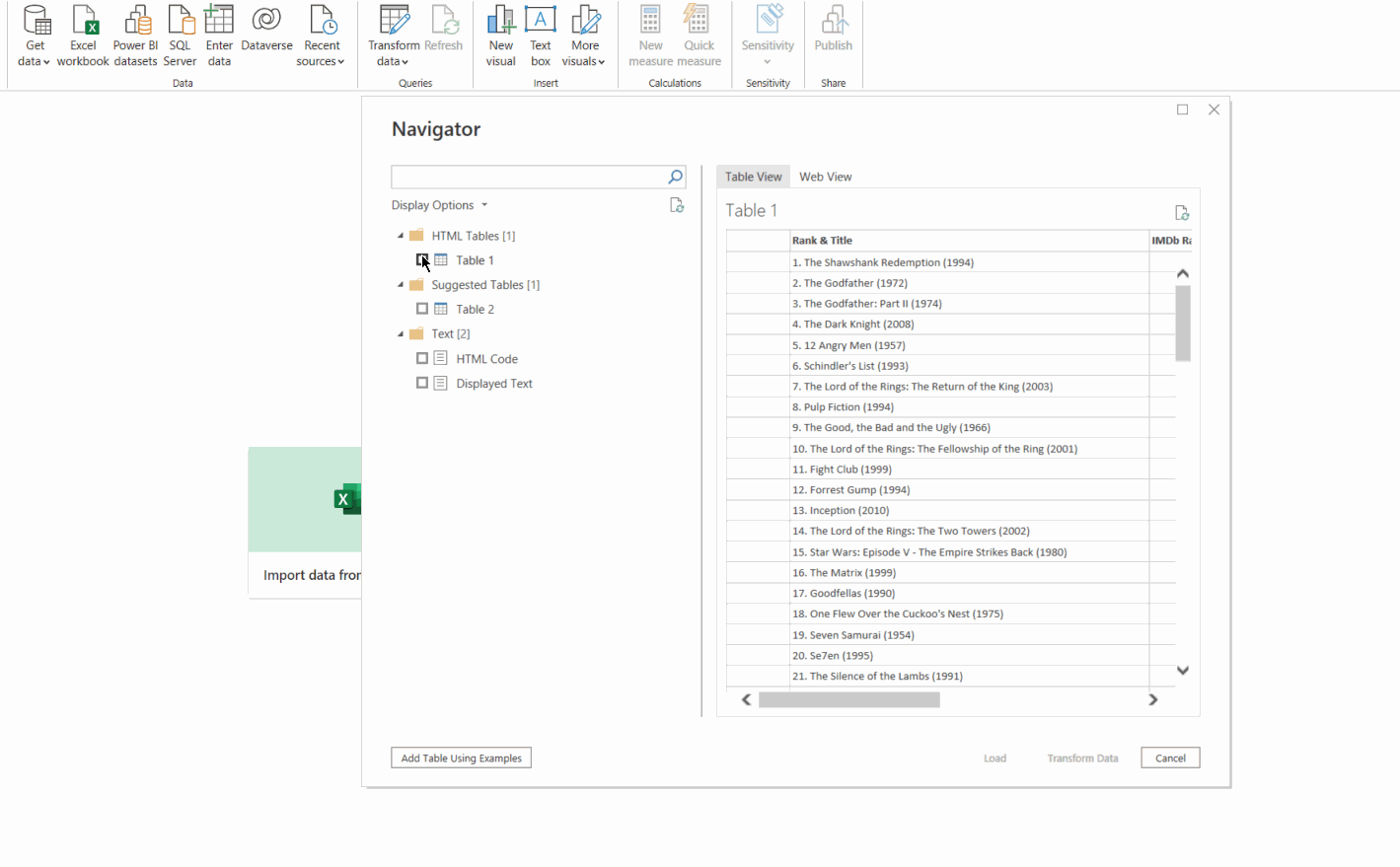Screen dimensions: 1400x867
Task: Connect to SQL Server from ribbon
Action: (181, 36)
